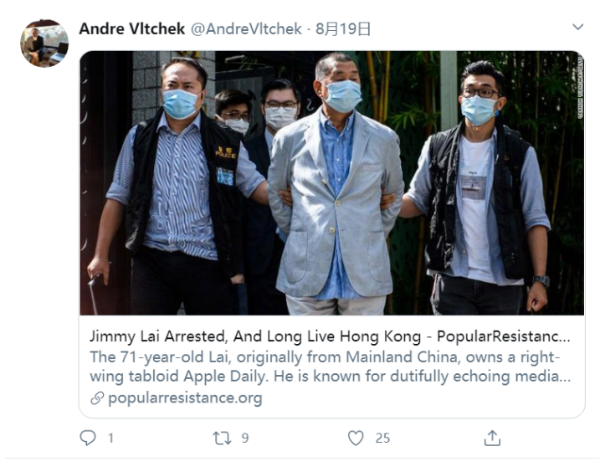This screenshot has width=600, height=463.
Task: Click the blue-blazer man in the preview photo
Action: tap(336, 184)
